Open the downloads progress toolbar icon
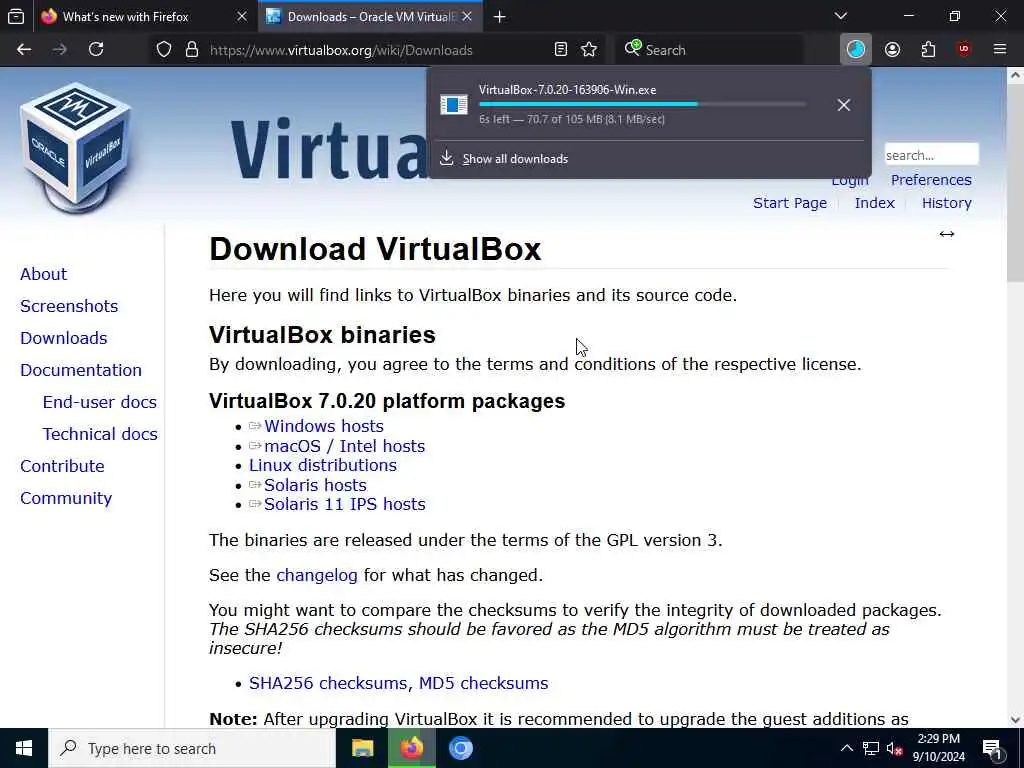 pyautogui.click(x=856, y=50)
